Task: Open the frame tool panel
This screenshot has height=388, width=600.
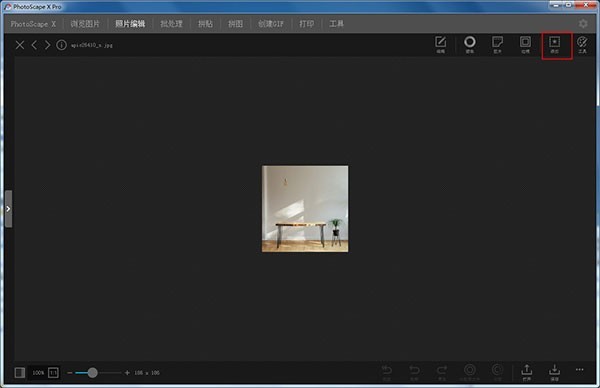Action: tap(525, 45)
